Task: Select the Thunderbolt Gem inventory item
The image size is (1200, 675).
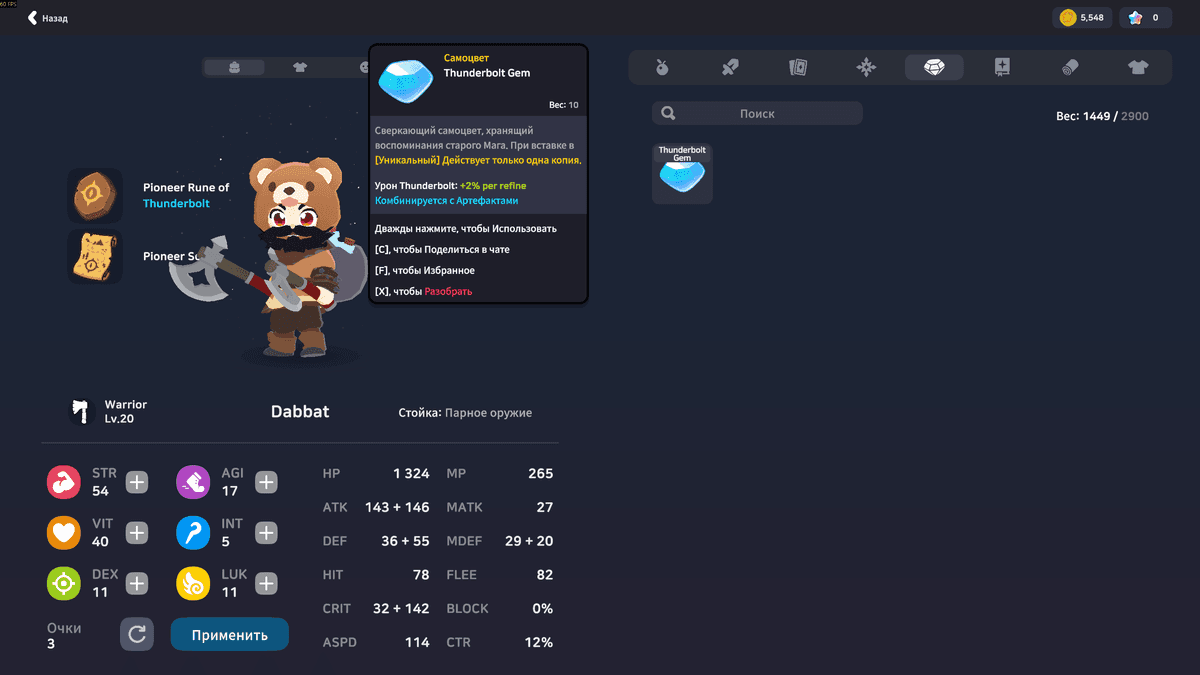Action: pos(682,173)
